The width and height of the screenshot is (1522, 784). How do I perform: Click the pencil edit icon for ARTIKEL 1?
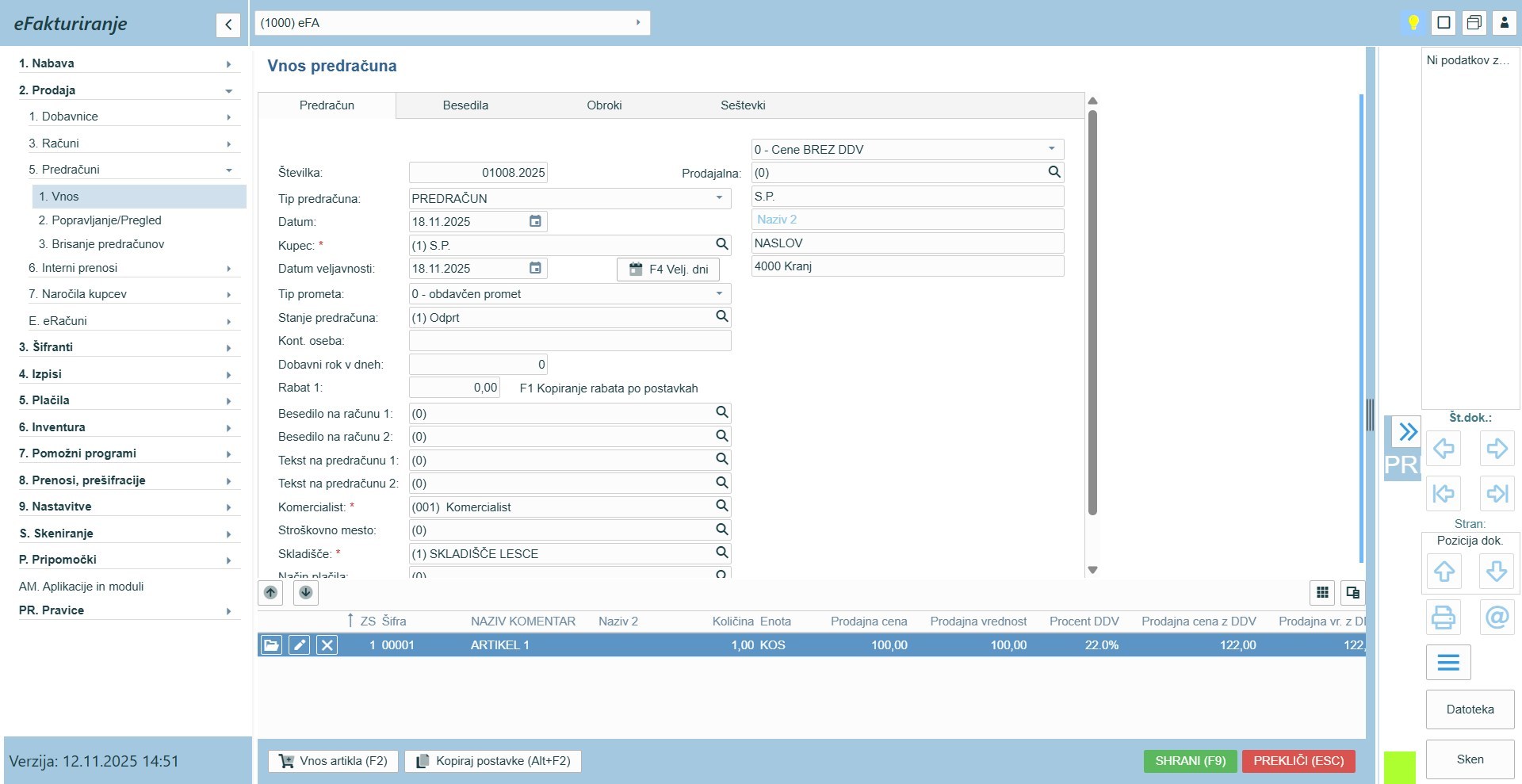point(299,645)
